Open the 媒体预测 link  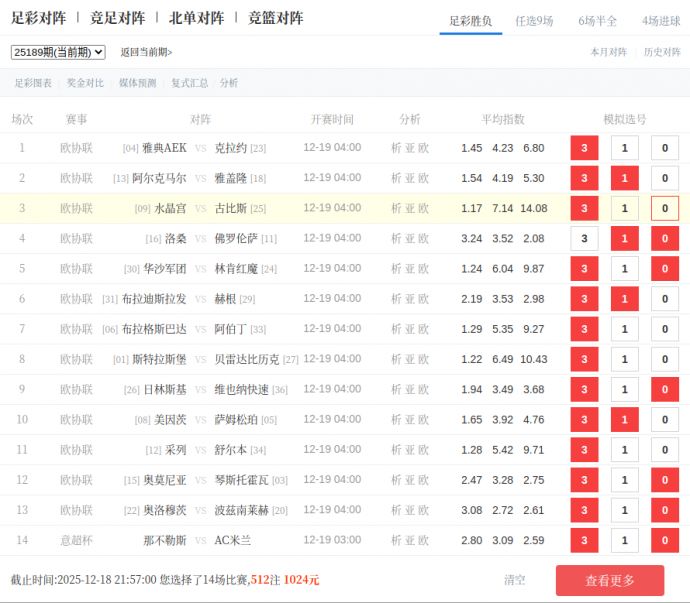pos(137,83)
